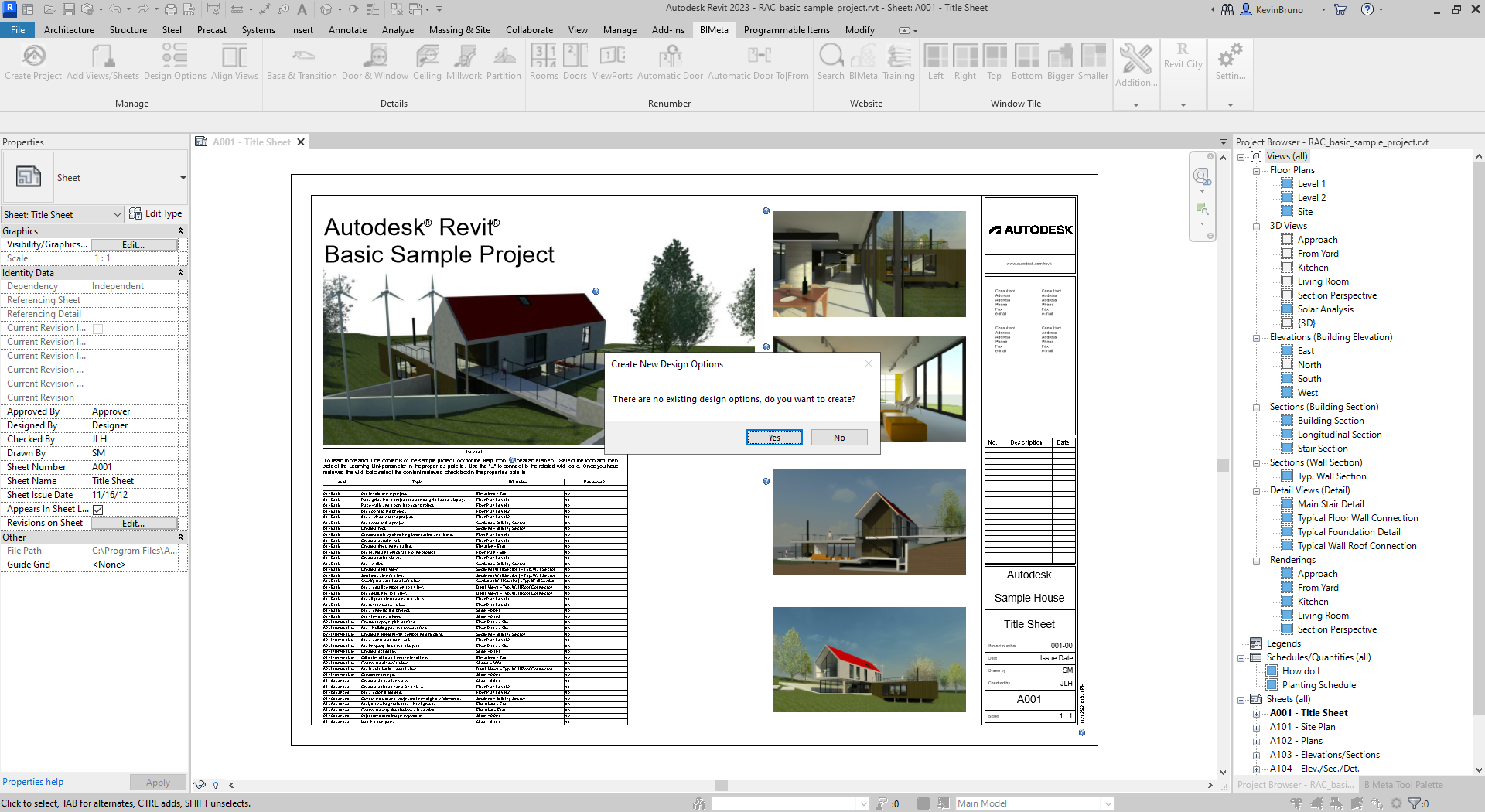
Task: Open the Sheet type selector dropdown
Action: pos(96,178)
